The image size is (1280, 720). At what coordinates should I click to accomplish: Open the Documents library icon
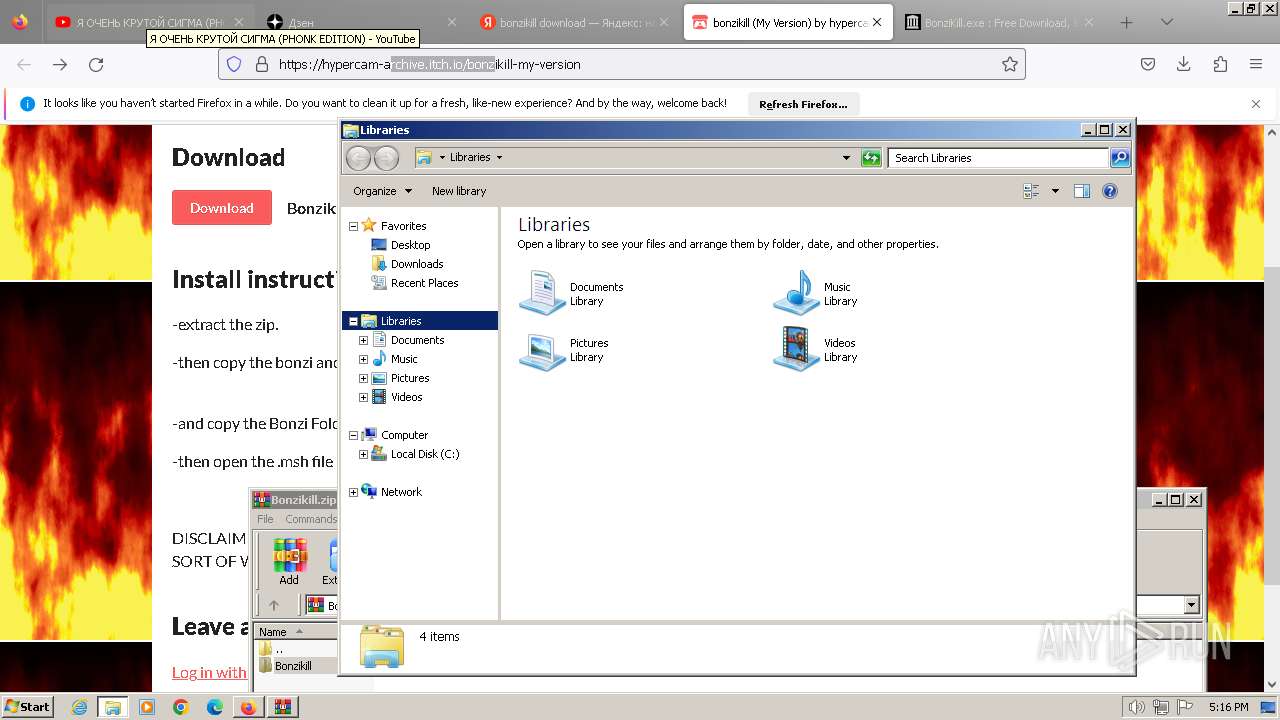(543, 293)
